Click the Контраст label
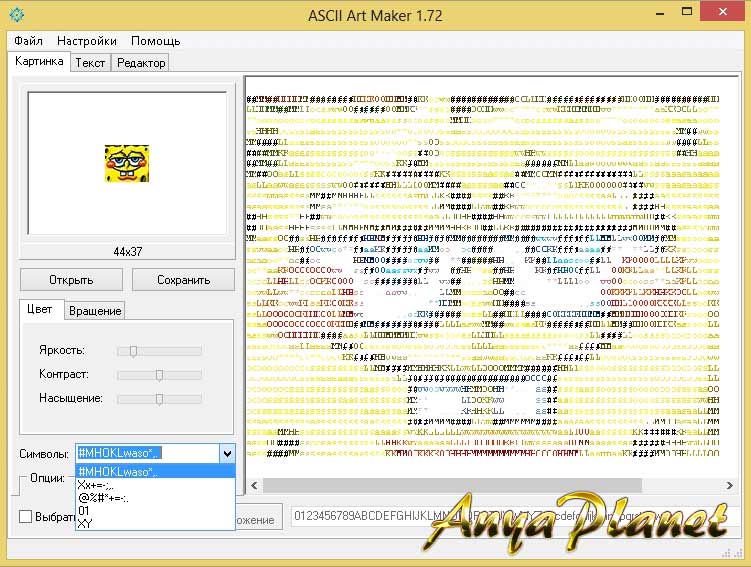751x567 pixels. (64, 374)
